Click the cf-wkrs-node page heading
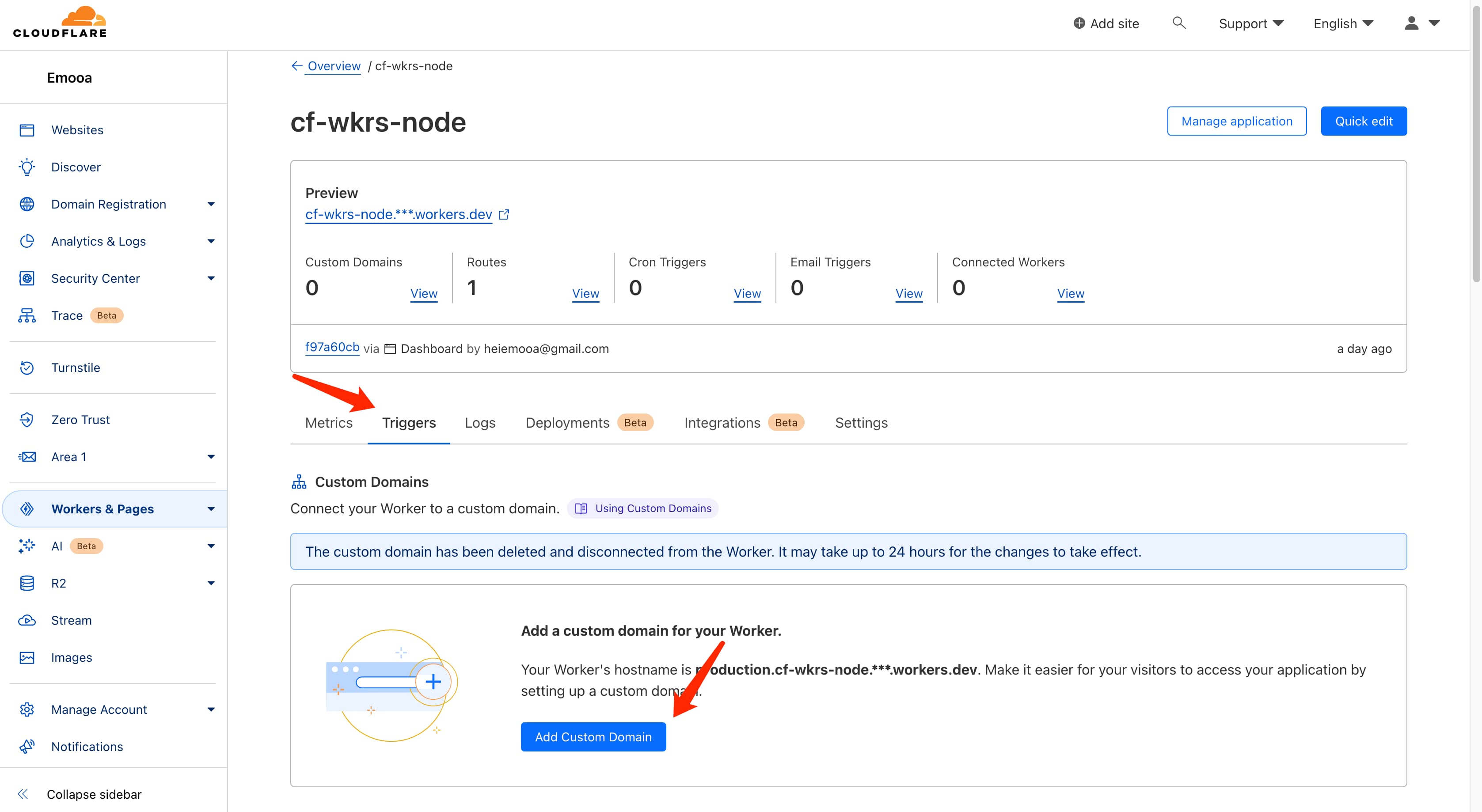The width and height of the screenshot is (1482, 812). tap(378, 122)
